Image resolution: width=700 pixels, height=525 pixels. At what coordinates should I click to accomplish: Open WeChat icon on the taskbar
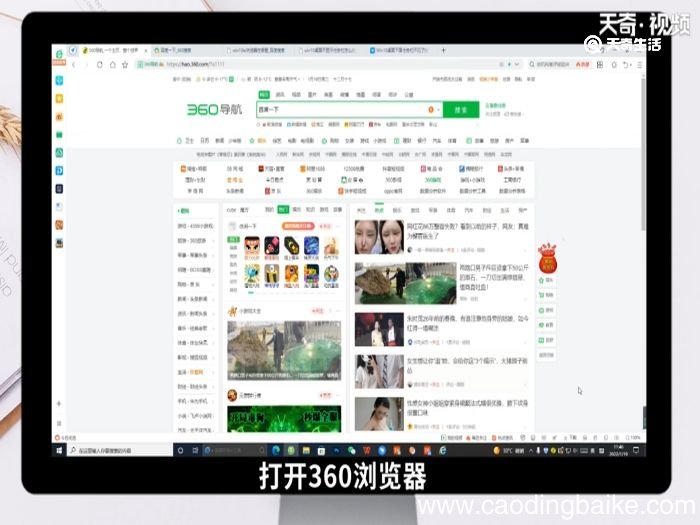352,450
